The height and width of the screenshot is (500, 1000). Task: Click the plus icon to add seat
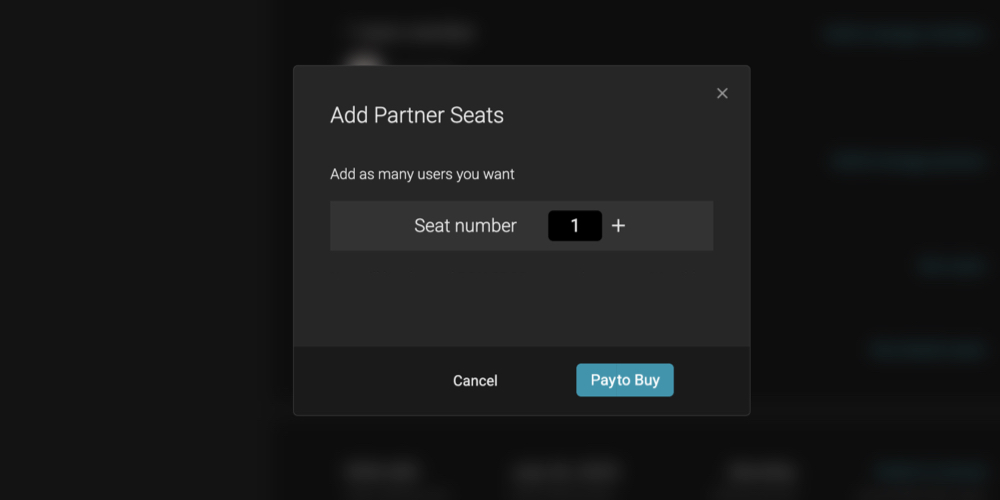point(618,226)
